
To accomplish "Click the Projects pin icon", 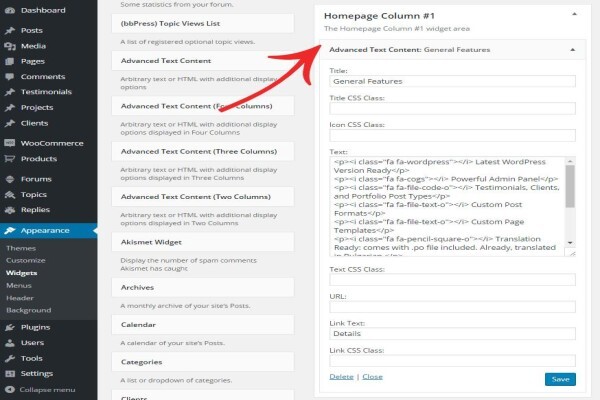I will click(x=10, y=108).
